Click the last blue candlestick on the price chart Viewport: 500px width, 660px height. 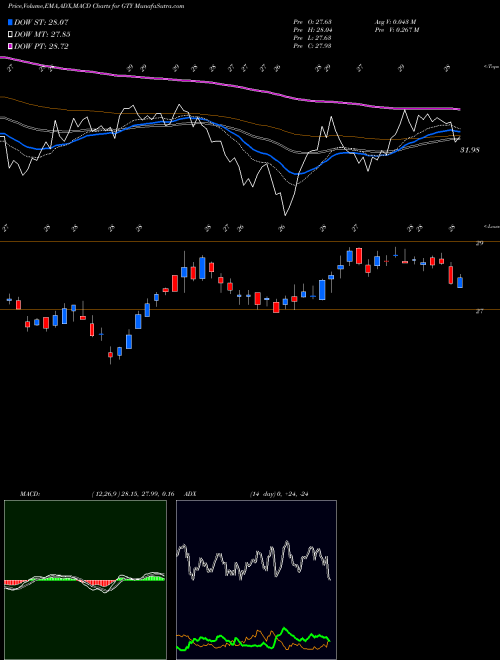point(460,282)
